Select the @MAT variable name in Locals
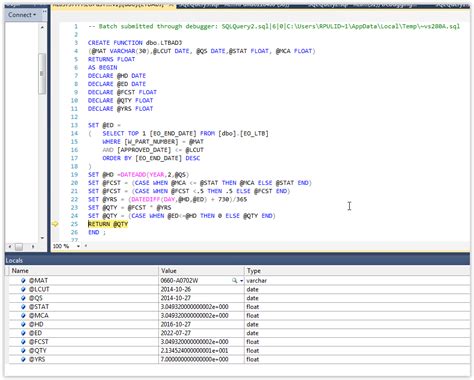Screen dimensions: 474x380 tap(38, 281)
